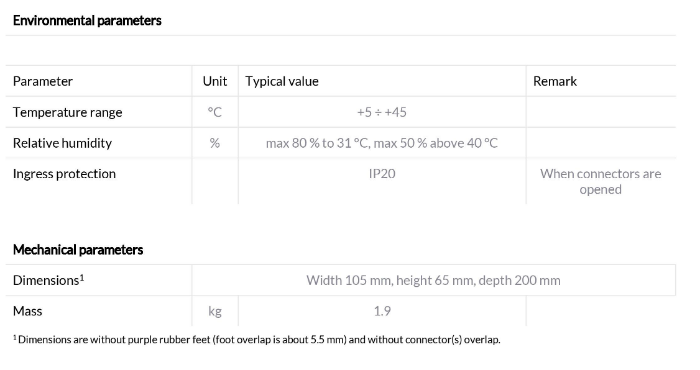This screenshot has height=370, width=700.
Task: Select the 'Dimensions' row label
Action: [49, 280]
